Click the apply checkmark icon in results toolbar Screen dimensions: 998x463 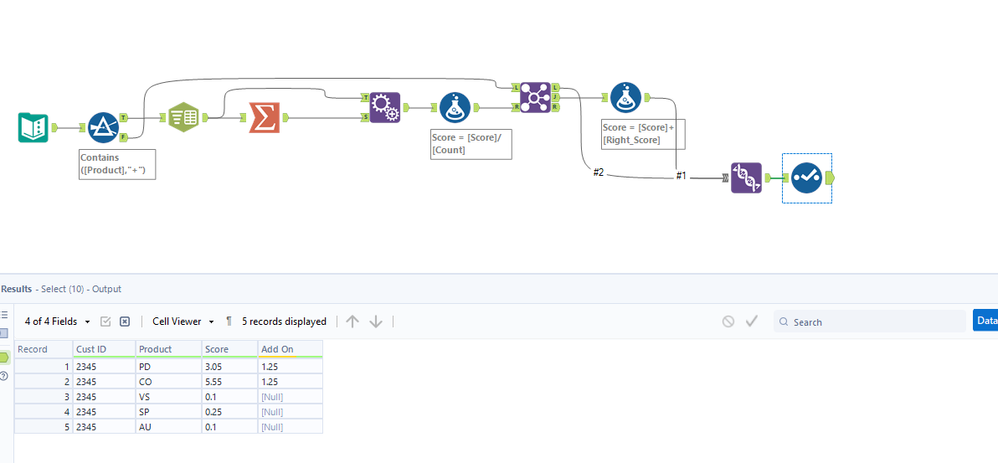(x=752, y=322)
